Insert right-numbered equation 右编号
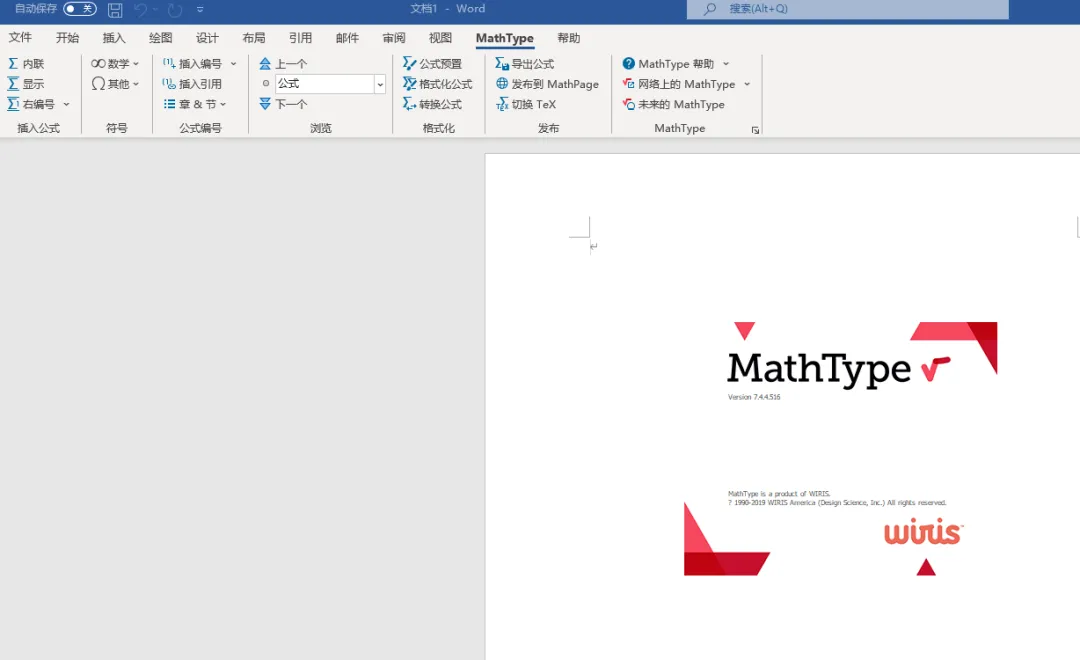This screenshot has width=1080, height=660. click(x=31, y=104)
